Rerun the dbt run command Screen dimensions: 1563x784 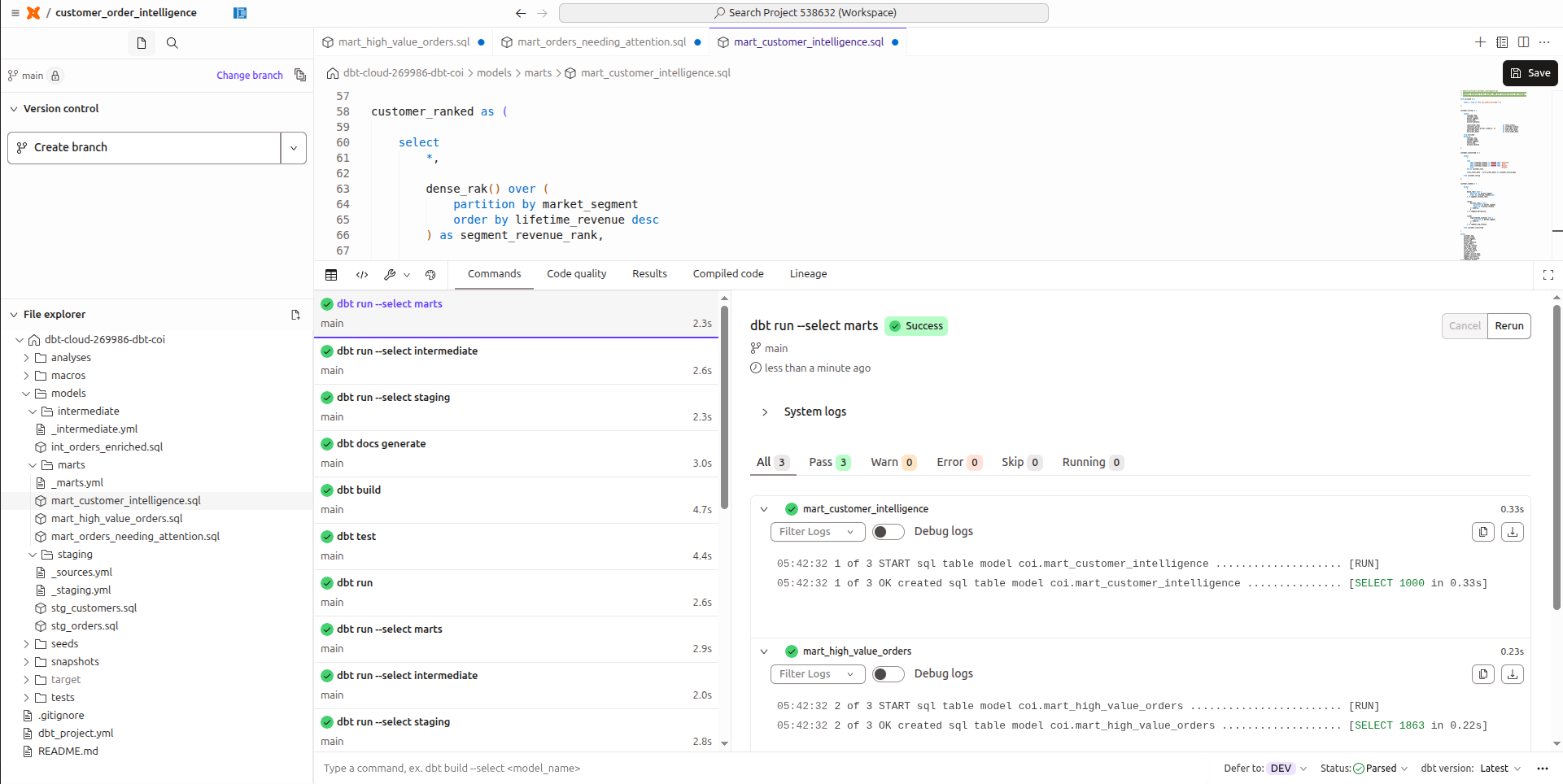[x=1509, y=326]
